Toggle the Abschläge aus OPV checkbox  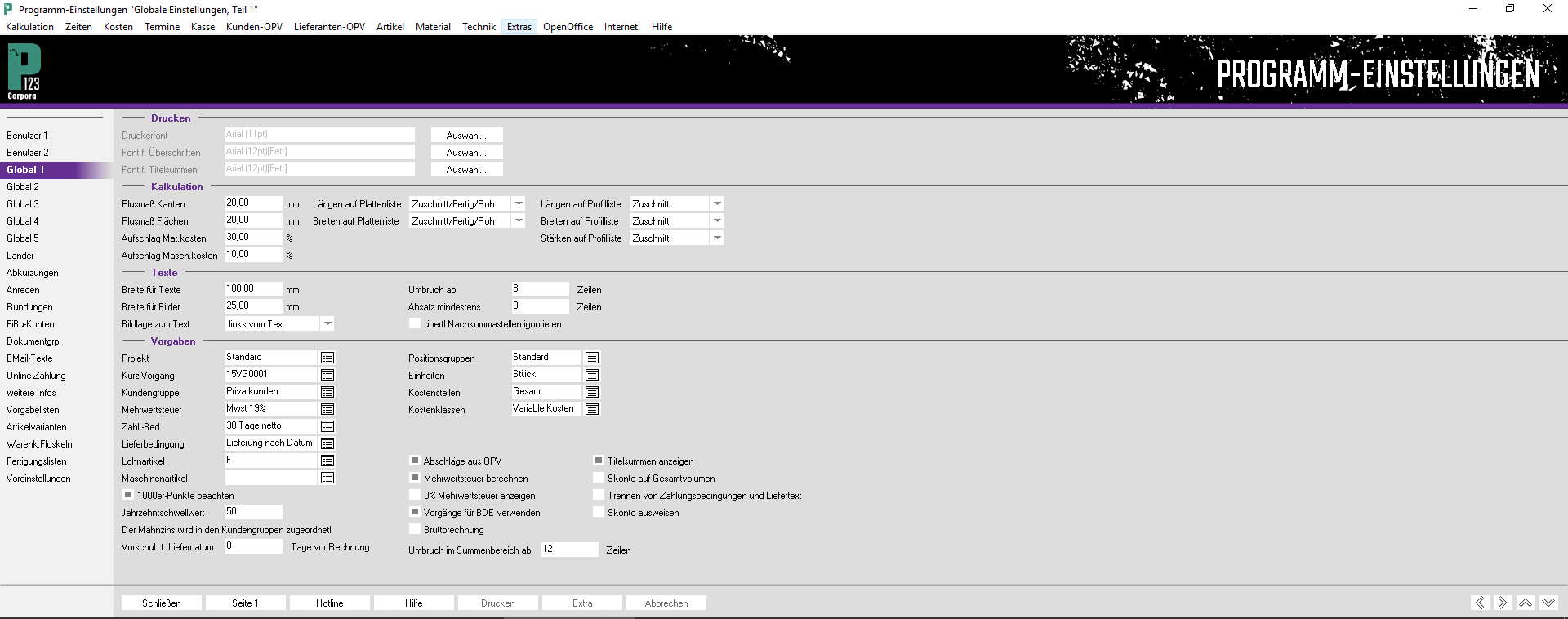(415, 461)
